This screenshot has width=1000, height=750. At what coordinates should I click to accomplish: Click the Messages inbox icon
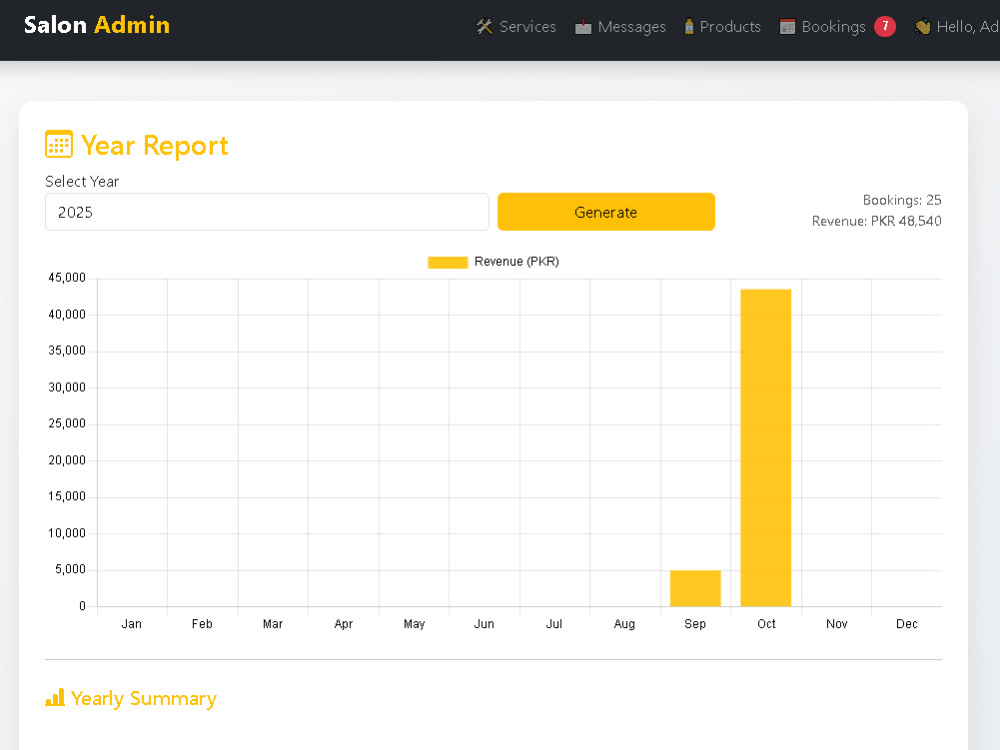click(x=583, y=27)
